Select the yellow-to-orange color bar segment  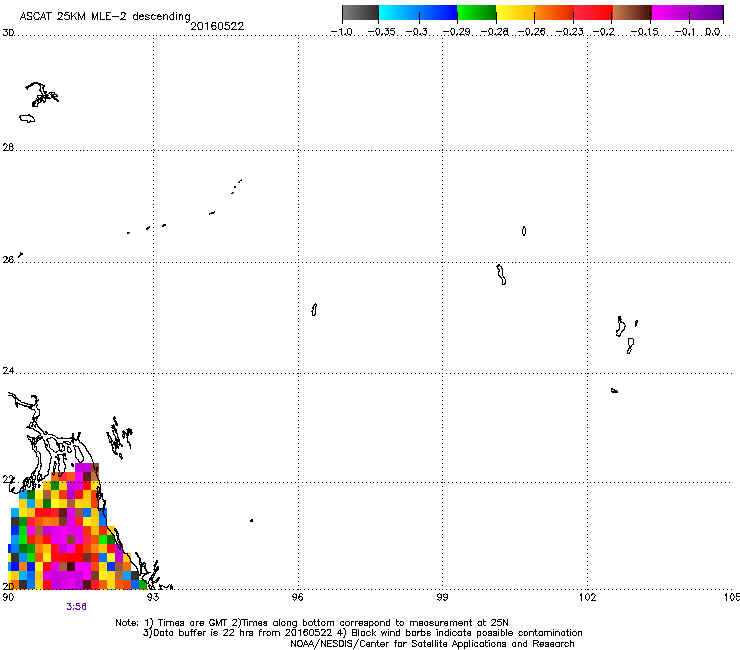pyautogui.click(x=535, y=13)
